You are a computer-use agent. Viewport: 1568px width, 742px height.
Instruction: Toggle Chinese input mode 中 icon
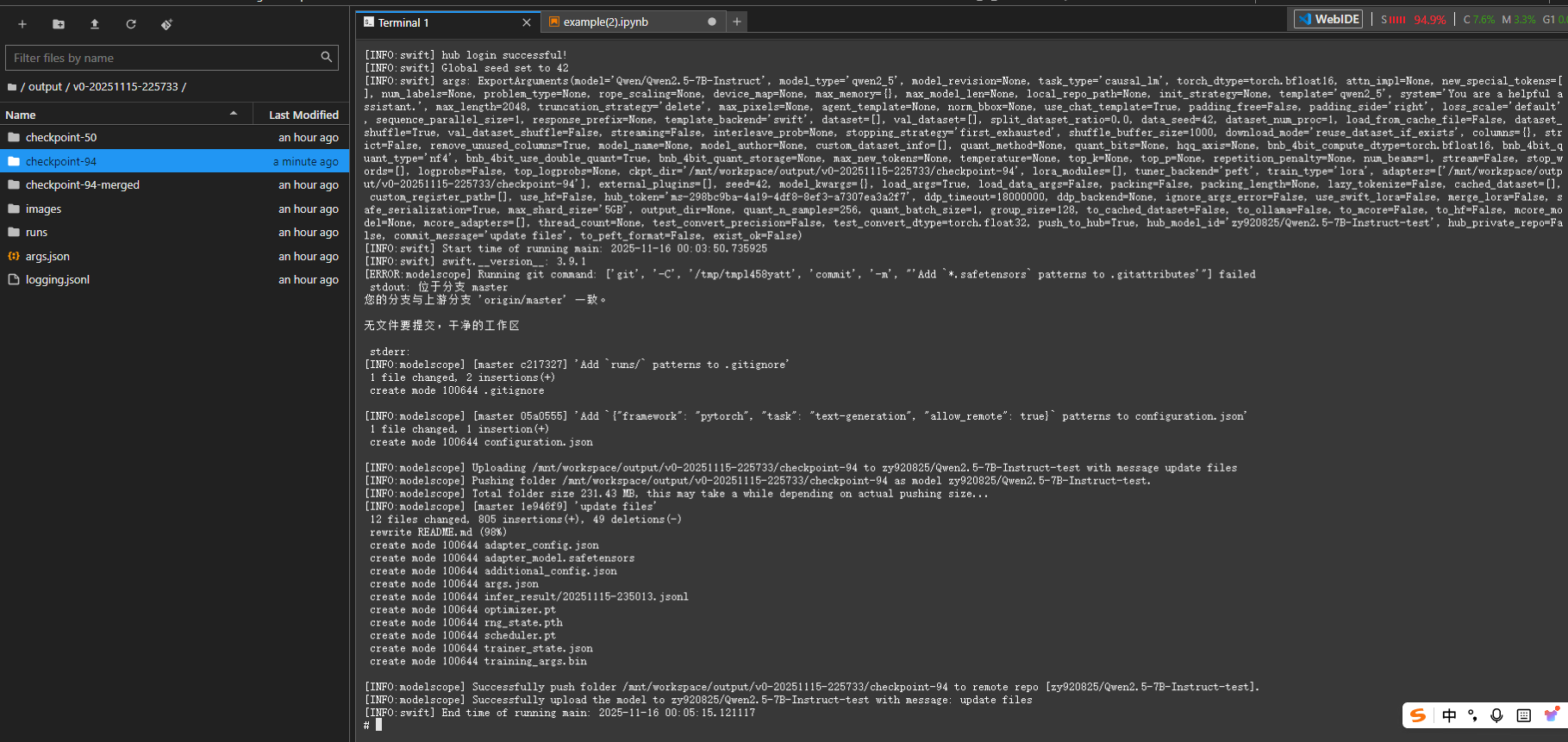pyautogui.click(x=1449, y=715)
